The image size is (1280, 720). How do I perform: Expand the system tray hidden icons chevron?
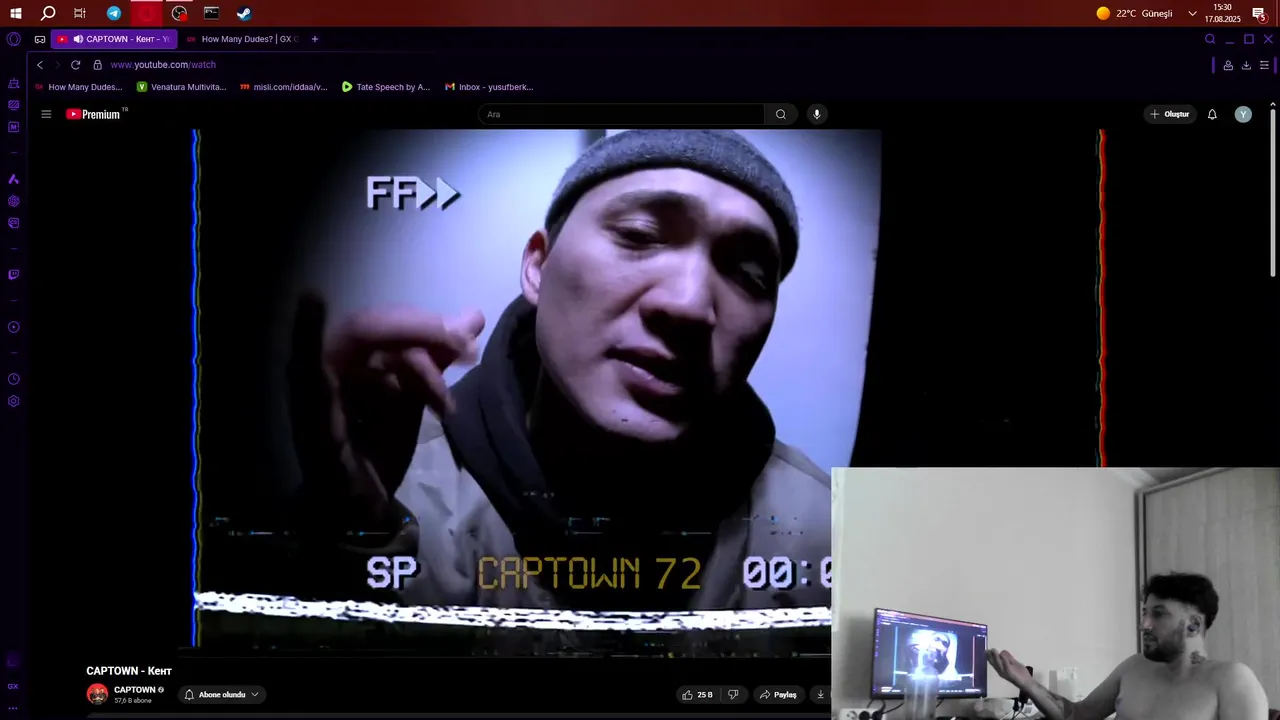coord(1192,13)
